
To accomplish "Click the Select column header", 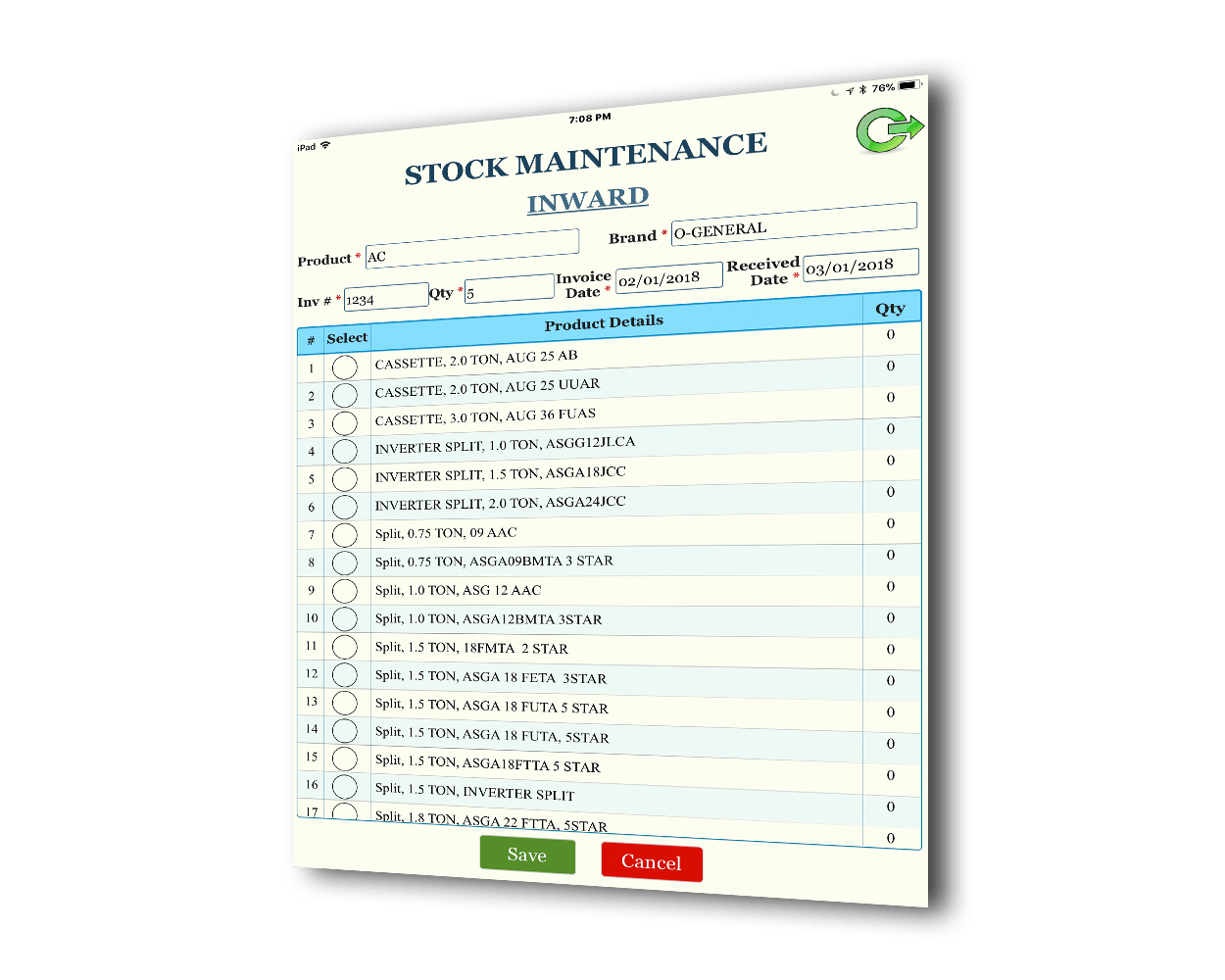I will 347,338.
